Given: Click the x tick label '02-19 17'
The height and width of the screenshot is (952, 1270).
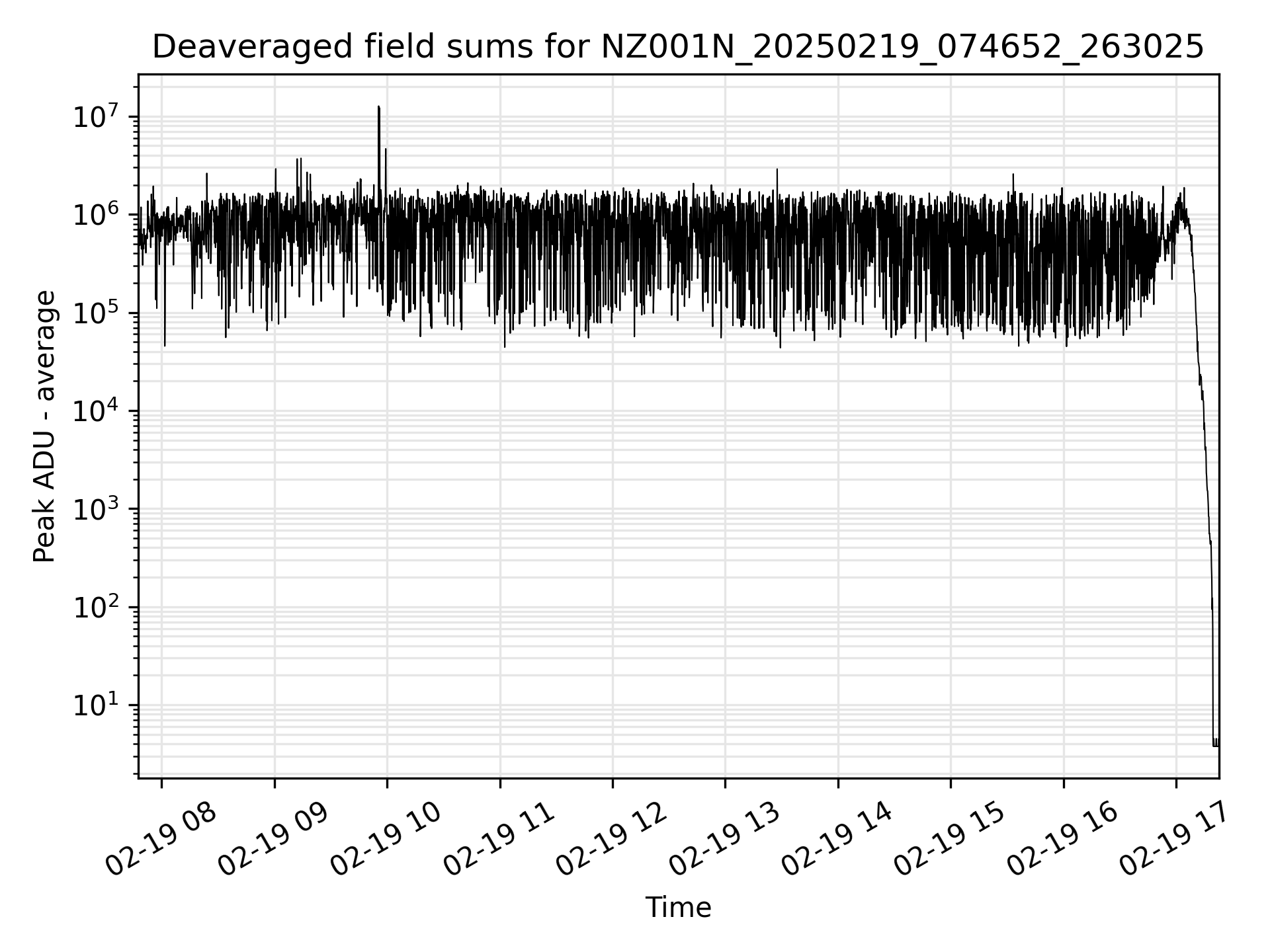Looking at the screenshot, I should pyautogui.click(x=1176, y=840).
